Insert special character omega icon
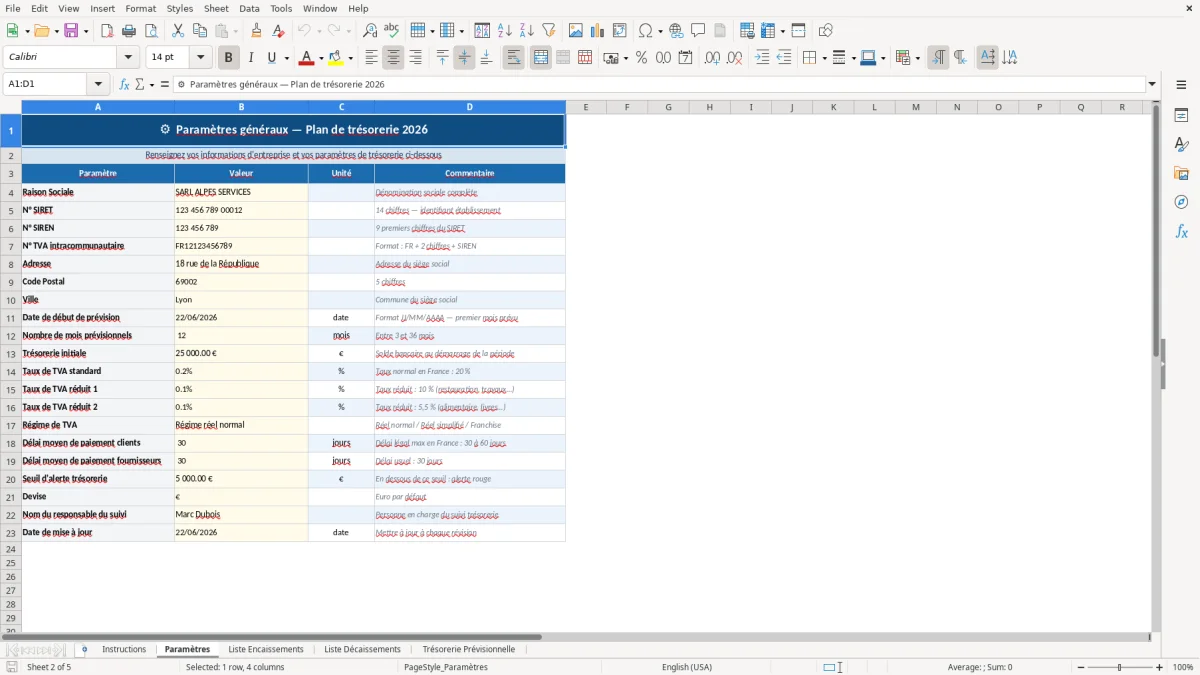Viewport: 1200px width, 675px height. click(645, 31)
